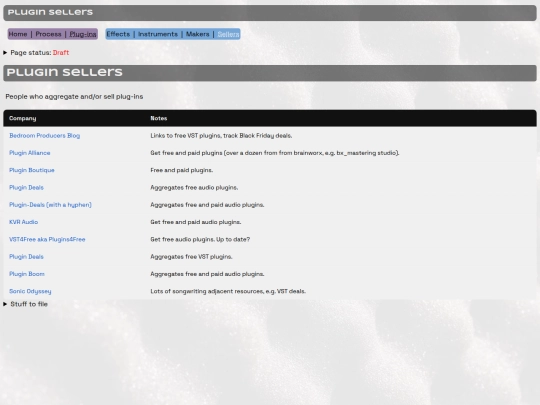Image resolution: width=540 pixels, height=405 pixels.
Task: Click the red Draft status text
Action: point(61,53)
